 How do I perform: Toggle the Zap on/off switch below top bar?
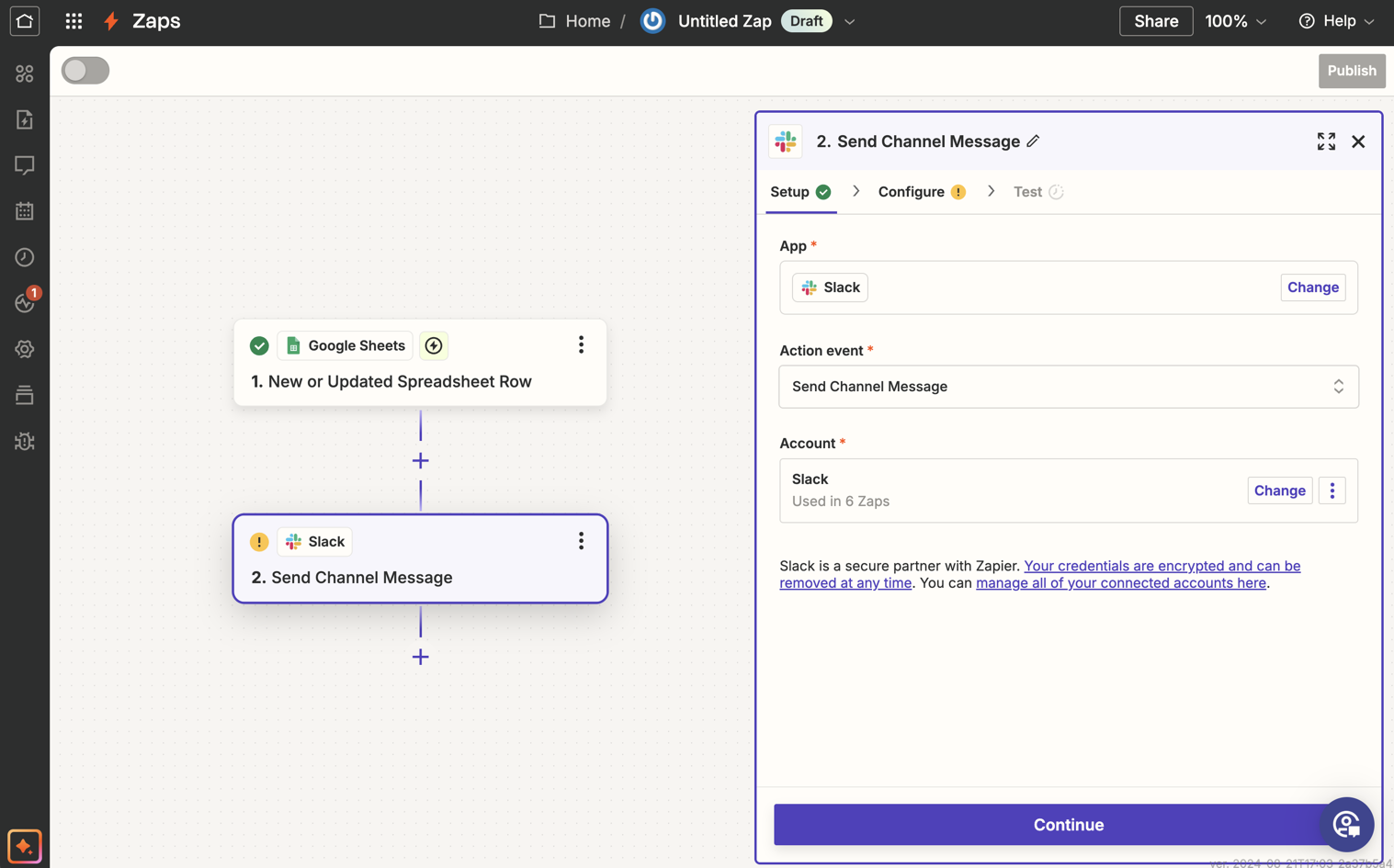(85, 70)
